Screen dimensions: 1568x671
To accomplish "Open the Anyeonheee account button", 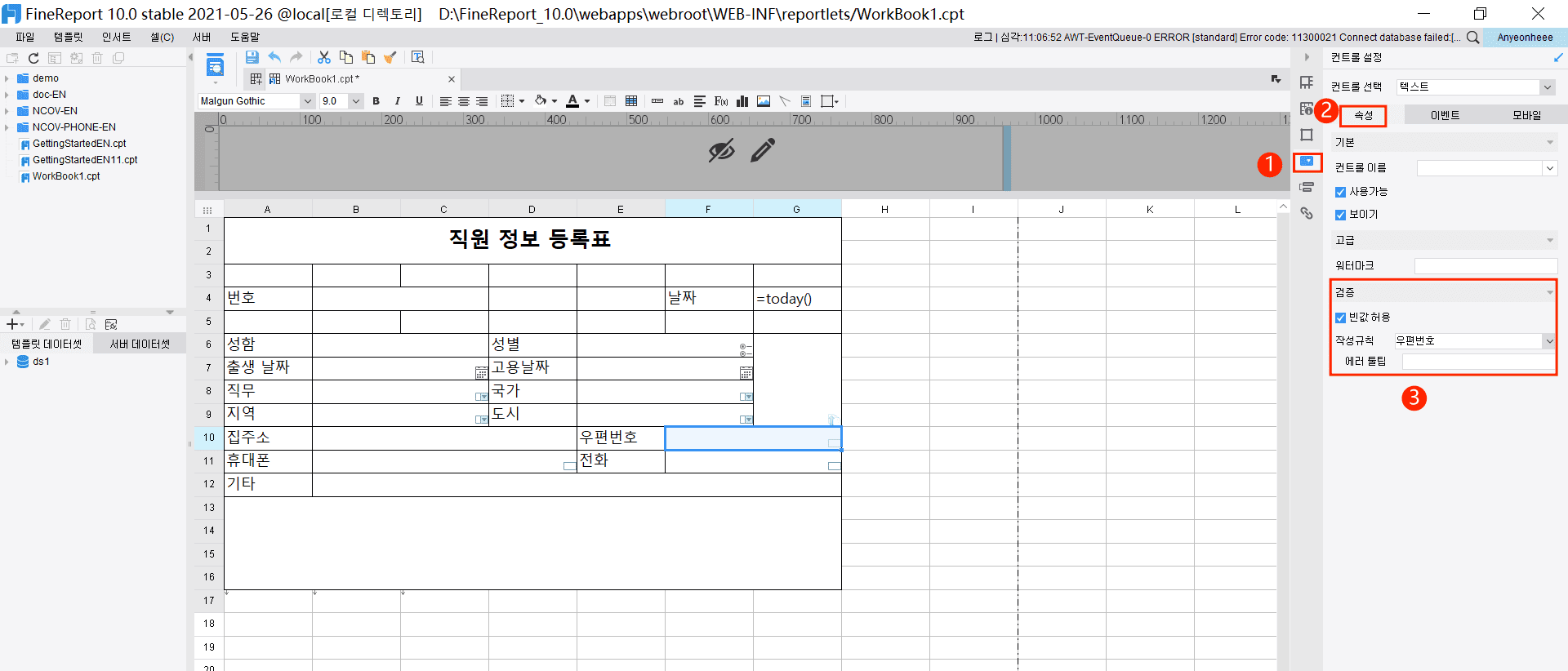I will click(1525, 37).
